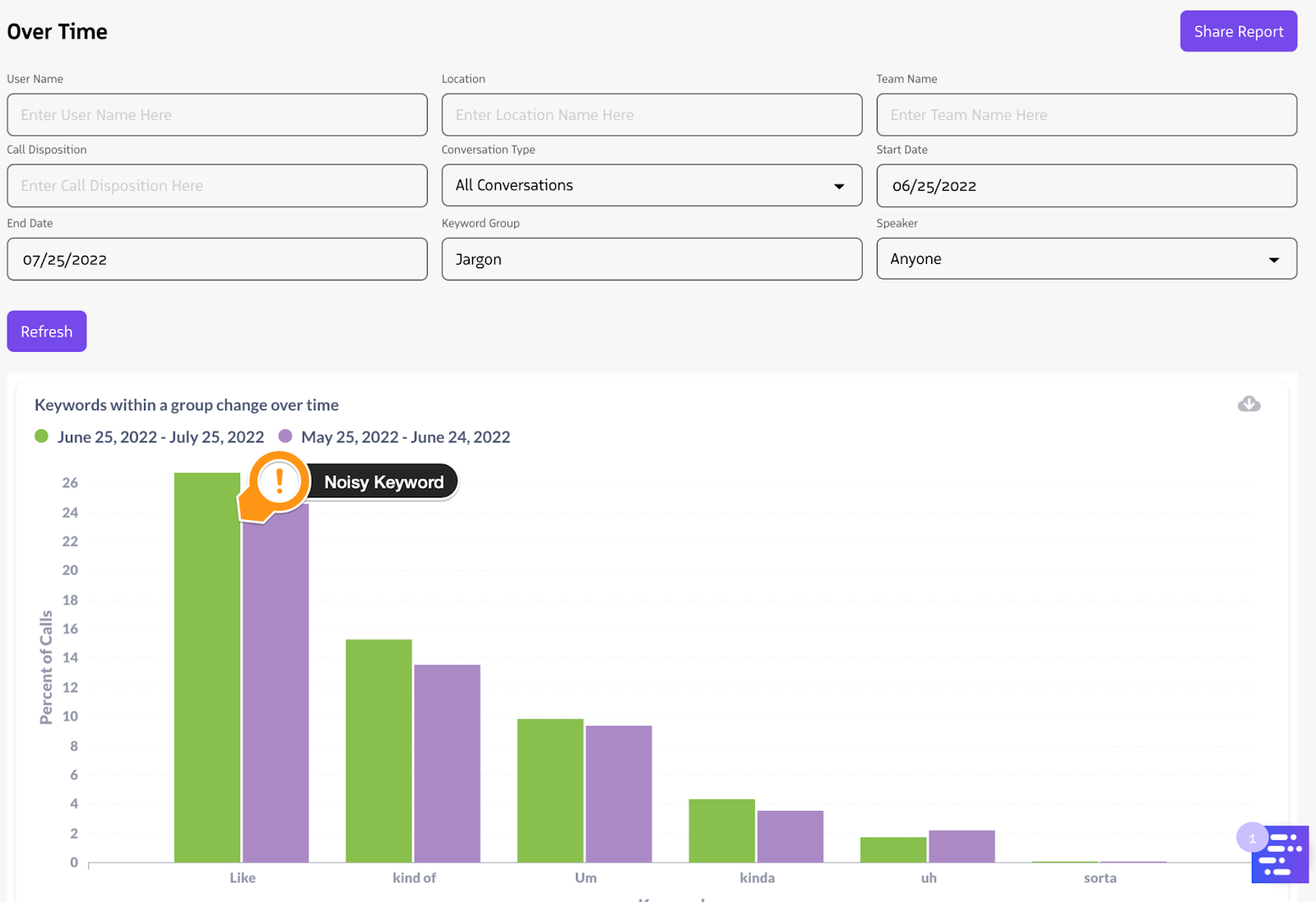Click the Share Report button
The image size is (1316, 902).
coord(1238,31)
